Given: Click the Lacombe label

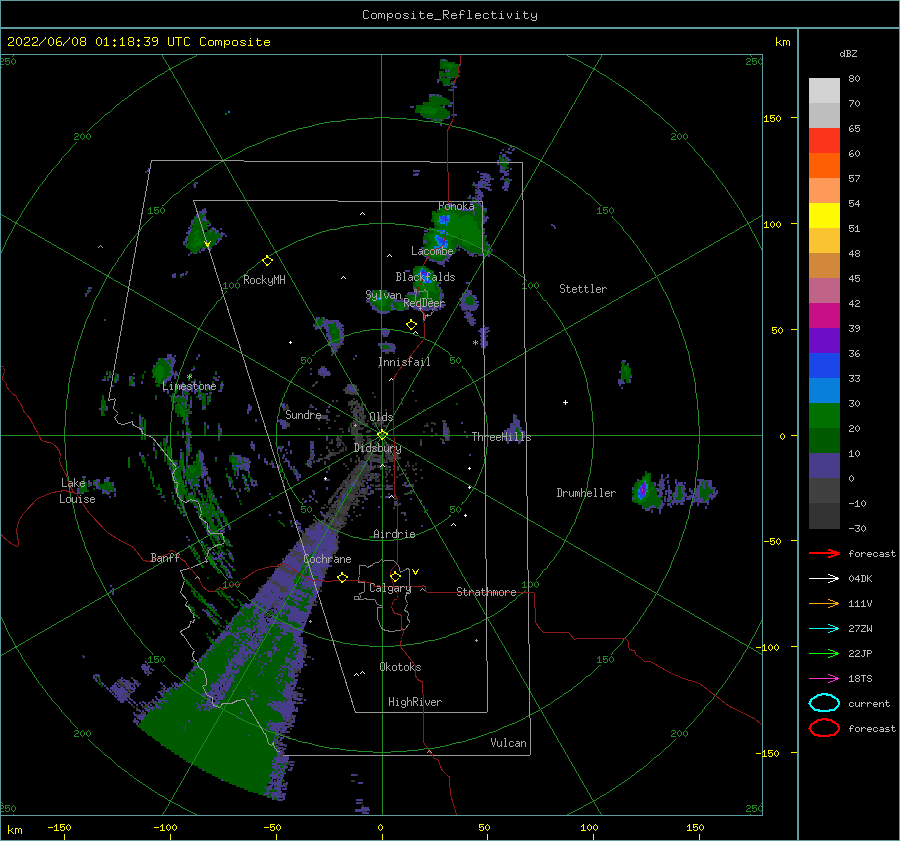Looking at the screenshot, I should coord(432,251).
